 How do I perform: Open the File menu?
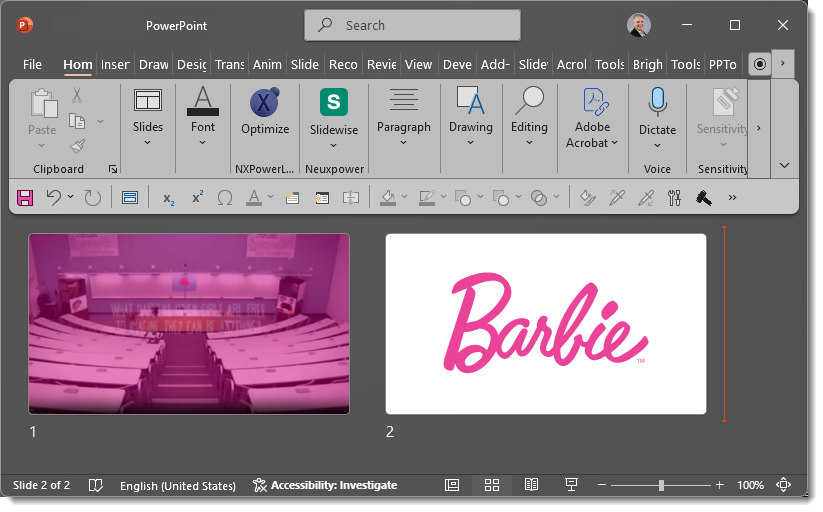32,65
